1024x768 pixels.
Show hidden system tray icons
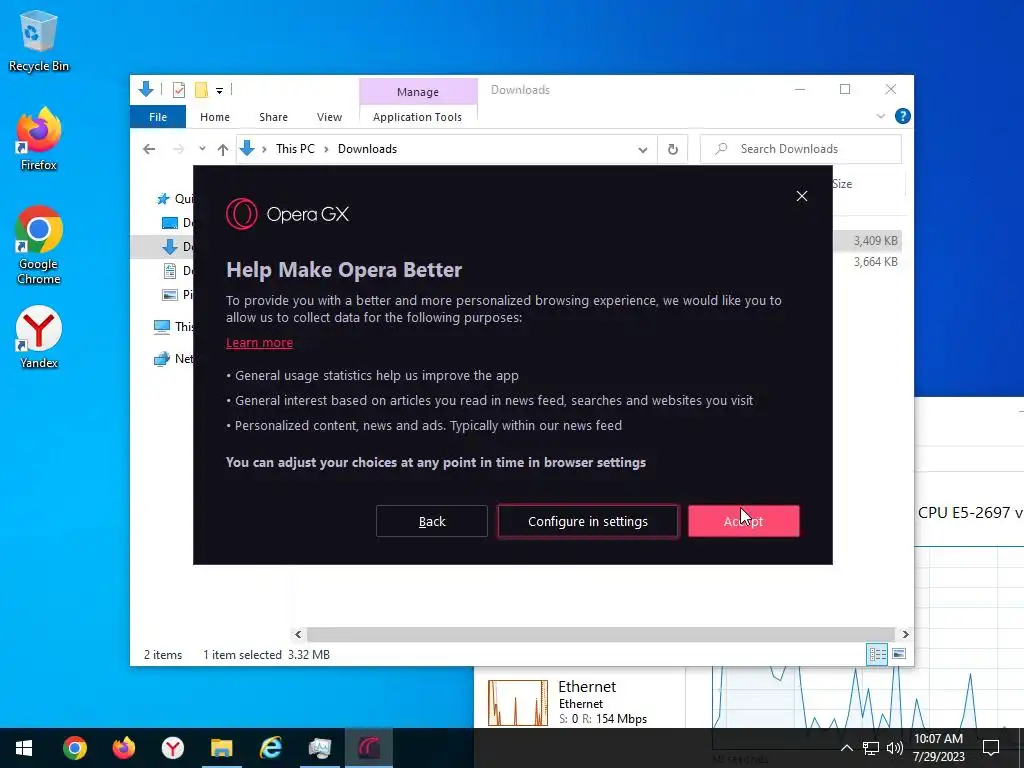(846, 748)
